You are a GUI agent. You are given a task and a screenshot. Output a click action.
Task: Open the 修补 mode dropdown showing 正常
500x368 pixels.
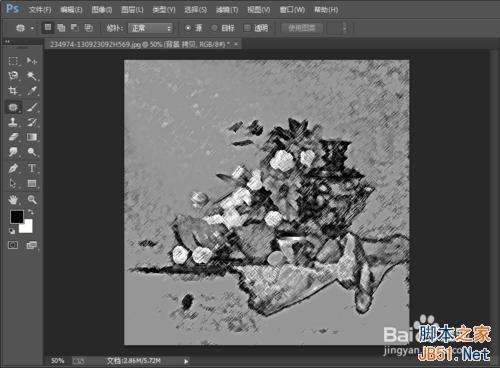pyautogui.click(x=150, y=28)
